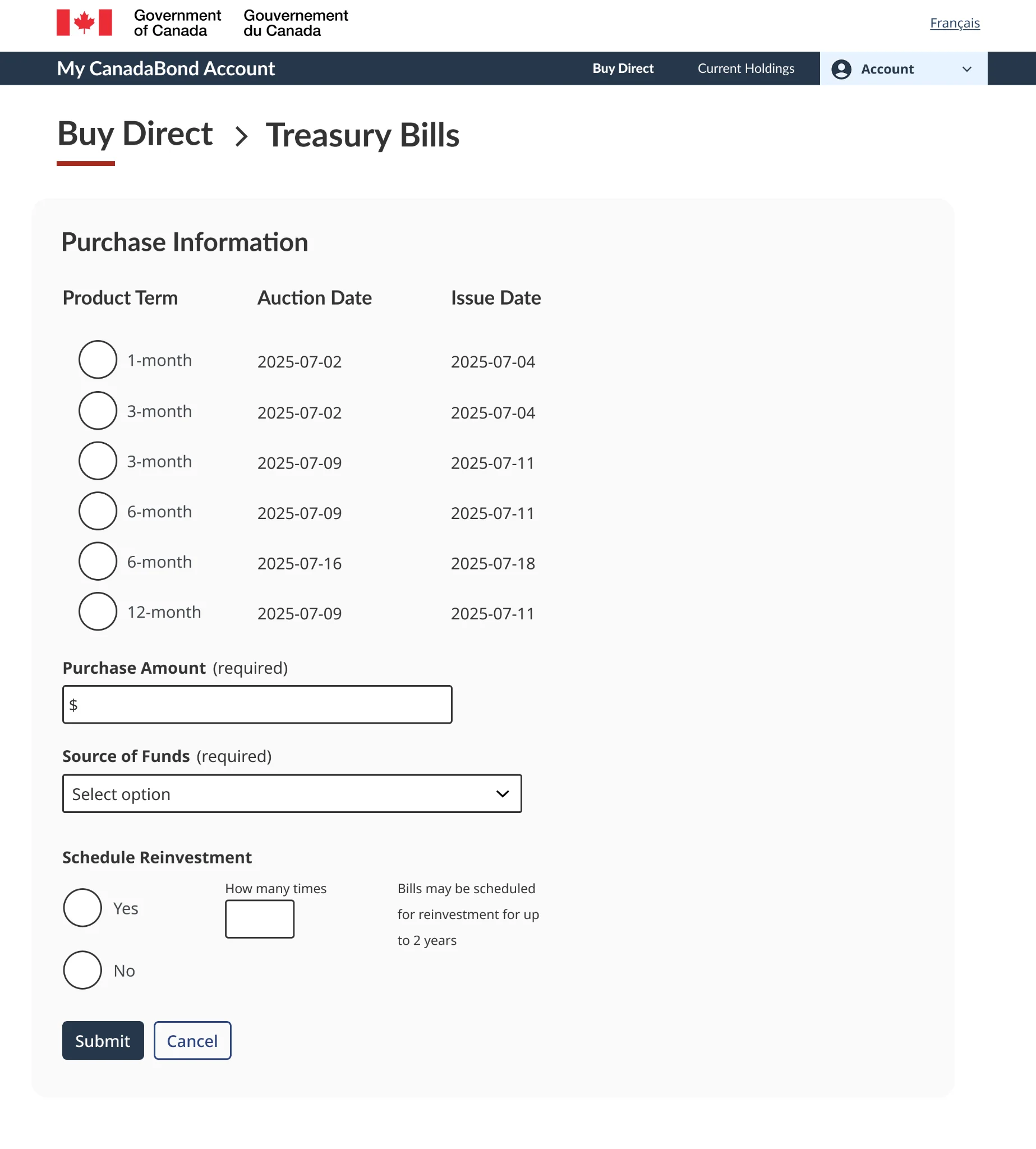Navigate to Current Holdings
Viewport: 1036px width, 1149px height.
tap(745, 68)
